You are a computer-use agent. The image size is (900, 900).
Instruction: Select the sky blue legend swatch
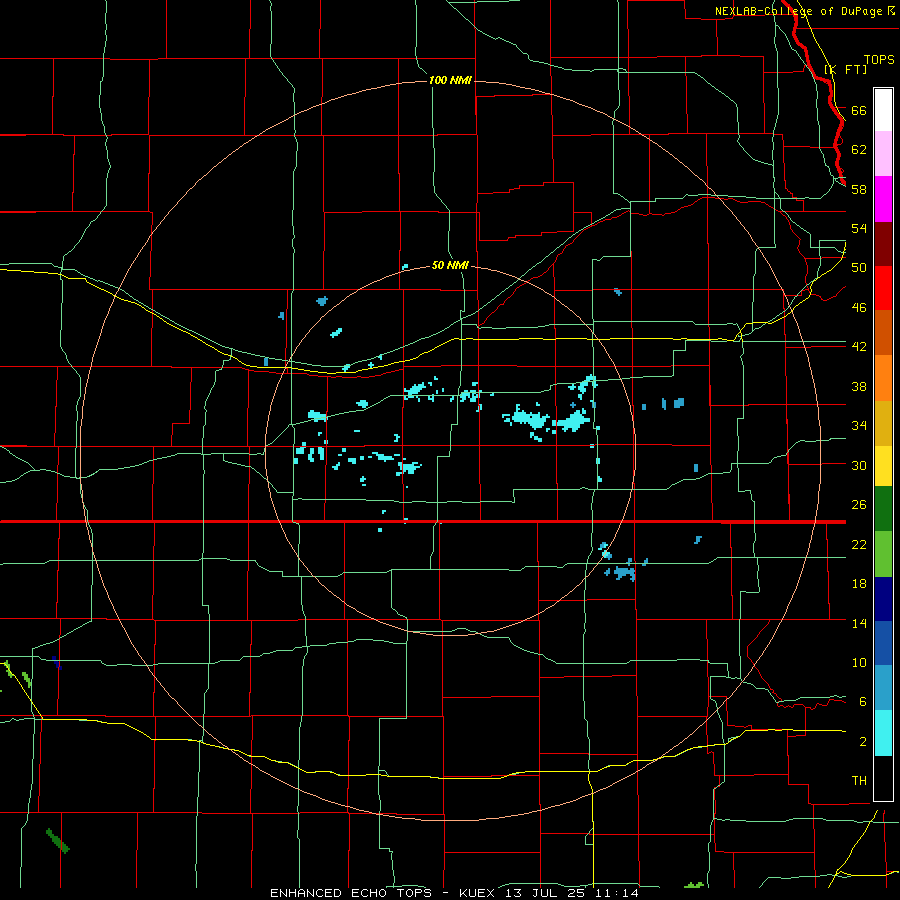pos(883,688)
